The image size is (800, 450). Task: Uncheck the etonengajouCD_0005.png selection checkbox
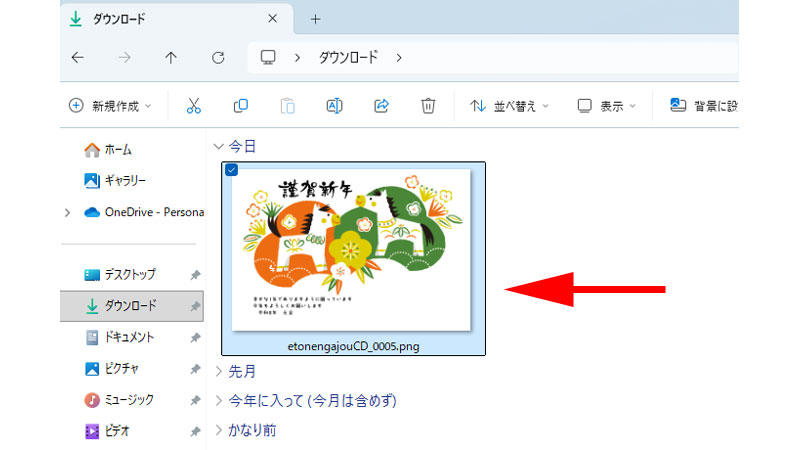pyautogui.click(x=232, y=171)
